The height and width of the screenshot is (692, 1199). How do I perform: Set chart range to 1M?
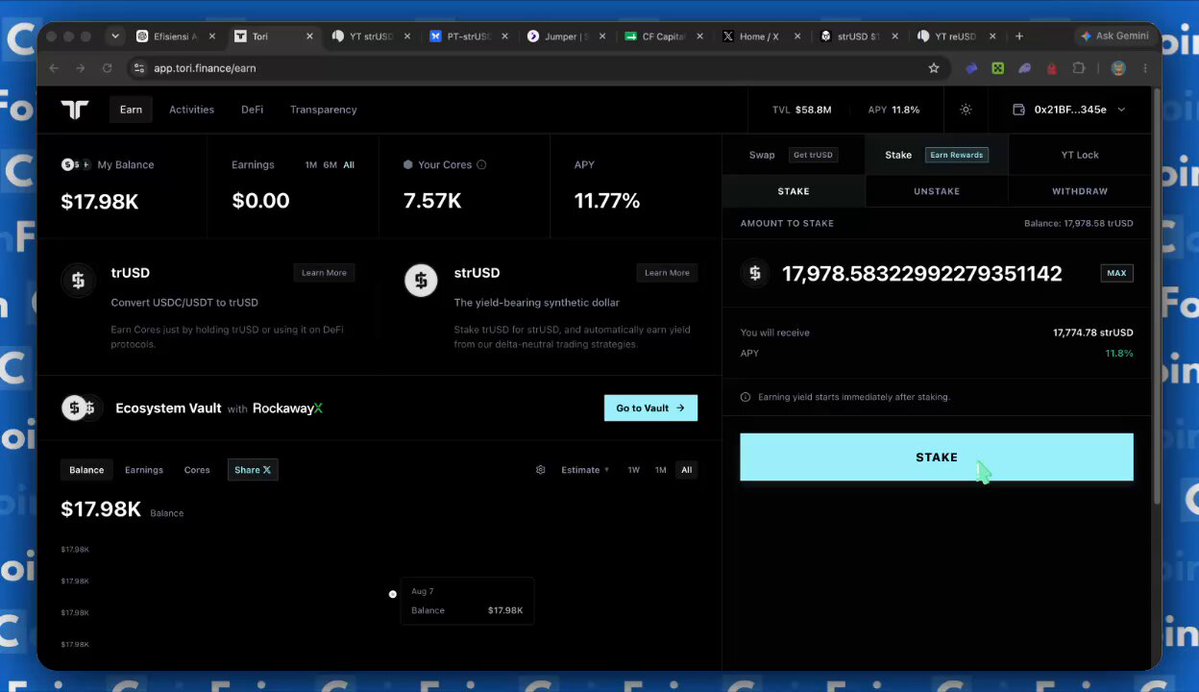[660, 469]
